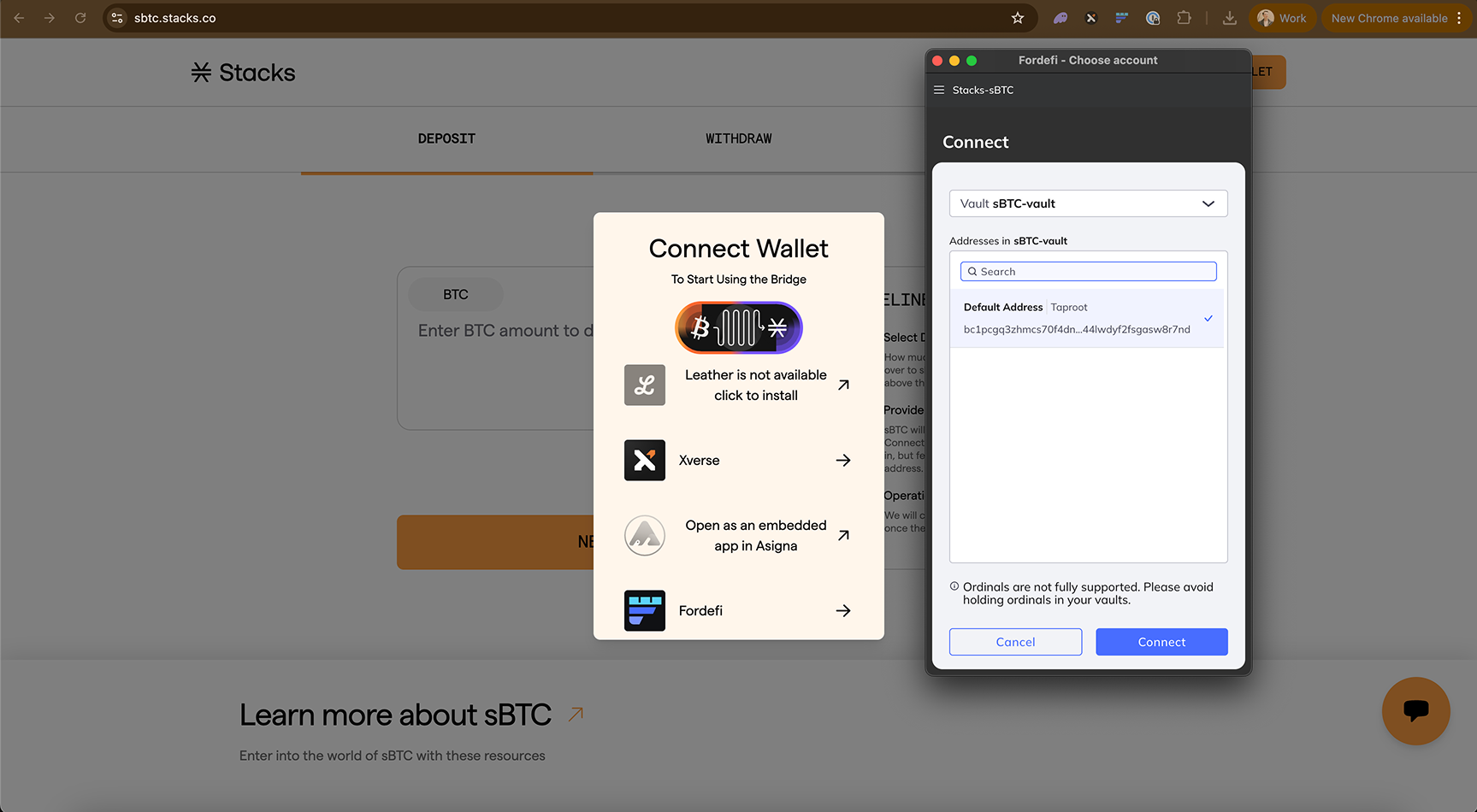Viewport: 1477px width, 812px height.
Task: Open the Fordefi hamburger menu
Action: pos(939,90)
